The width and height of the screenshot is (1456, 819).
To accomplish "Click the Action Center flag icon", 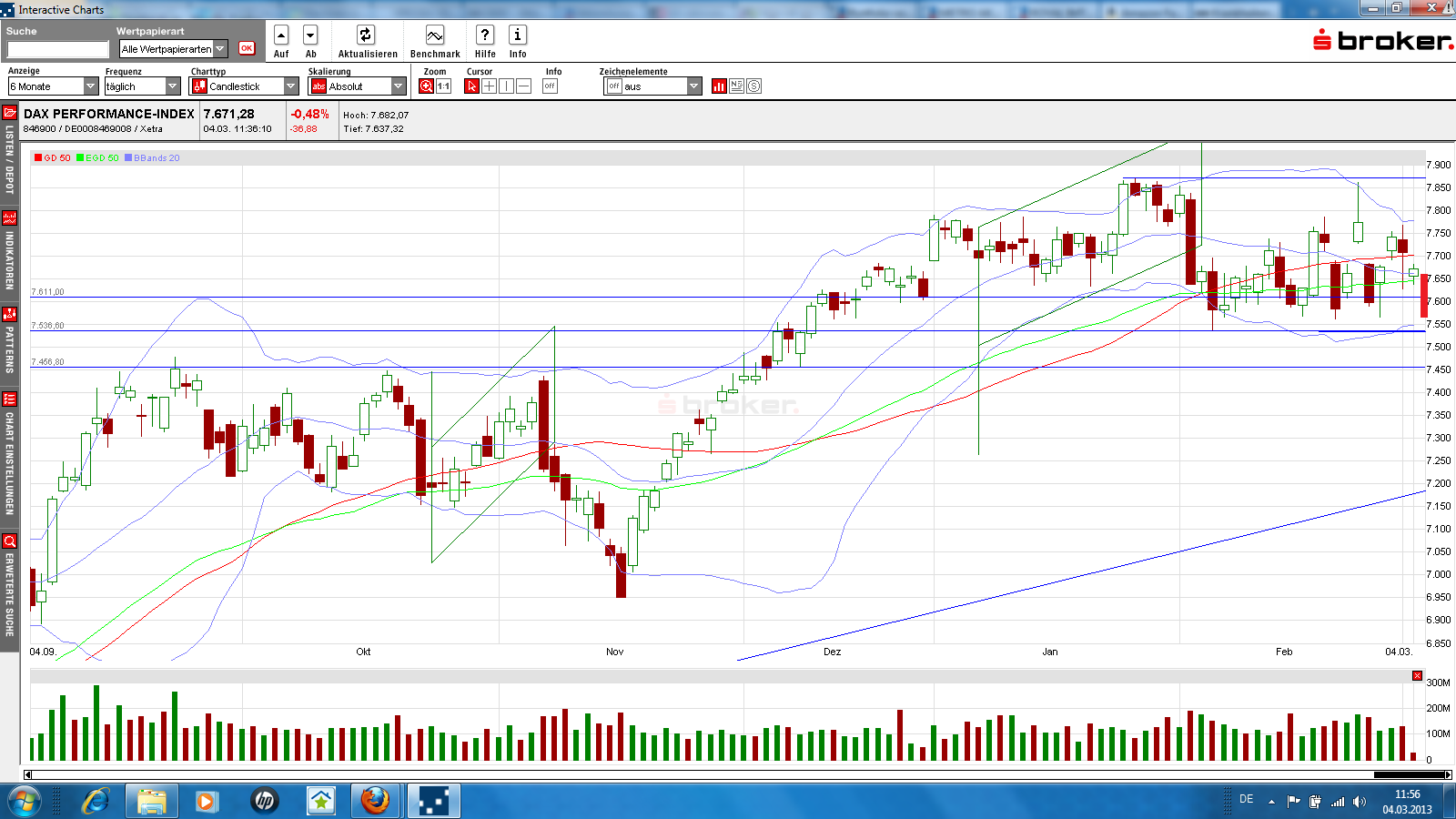I will (x=1293, y=802).
